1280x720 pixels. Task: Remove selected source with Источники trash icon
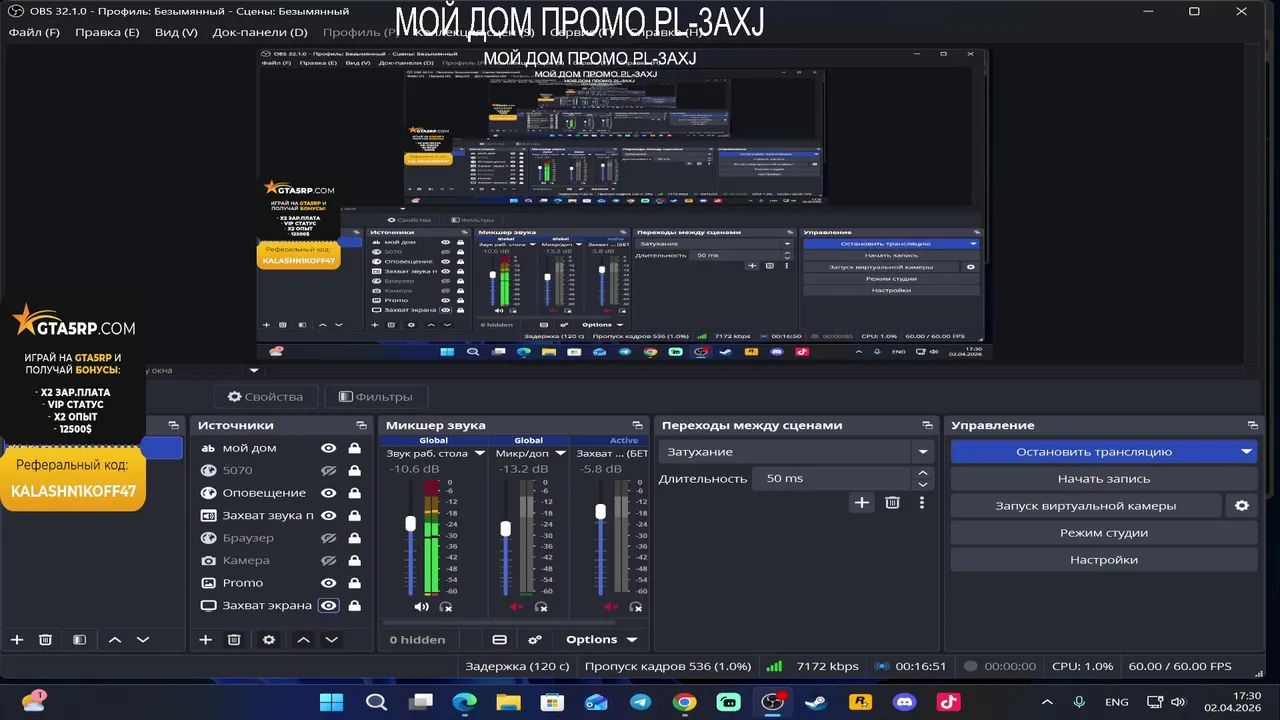click(234, 640)
